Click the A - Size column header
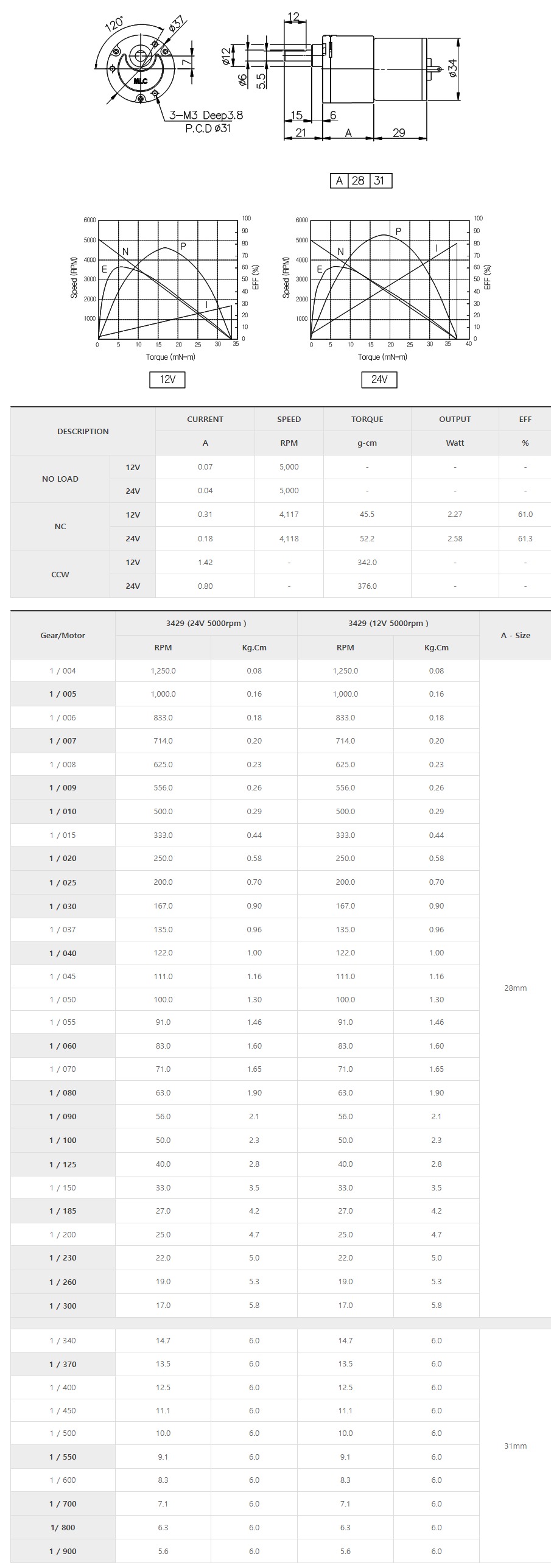Screen dimensions: 551x1568 pyautogui.click(x=515, y=635)
